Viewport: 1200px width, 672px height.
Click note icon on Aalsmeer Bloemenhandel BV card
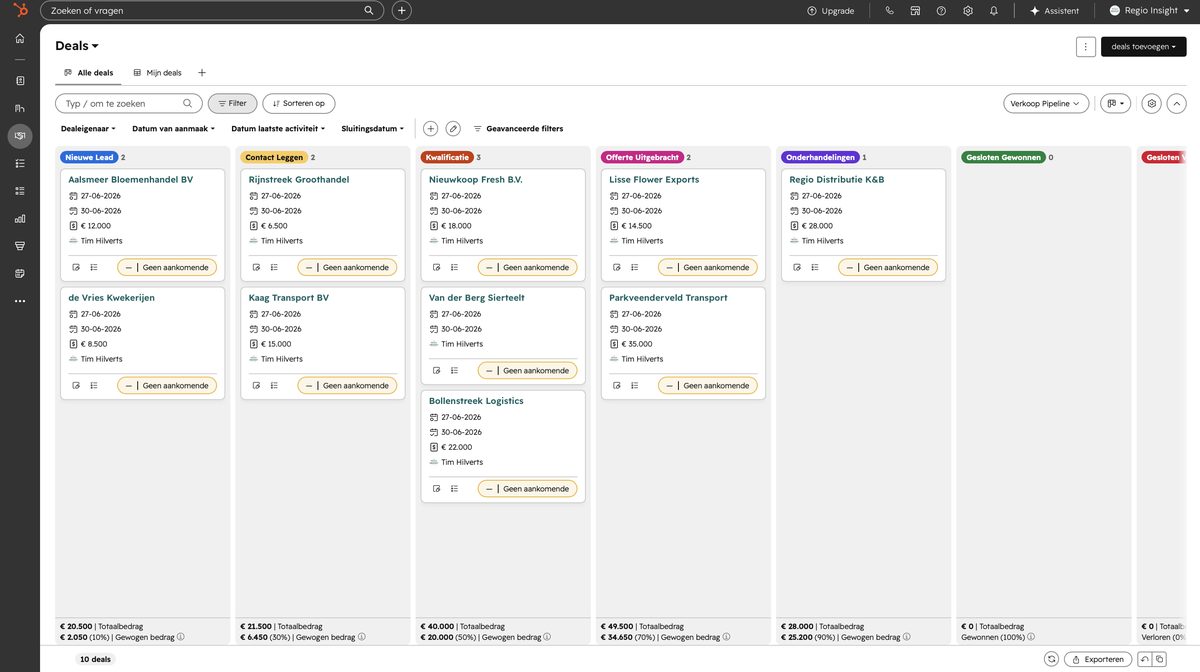coord(76,268)
